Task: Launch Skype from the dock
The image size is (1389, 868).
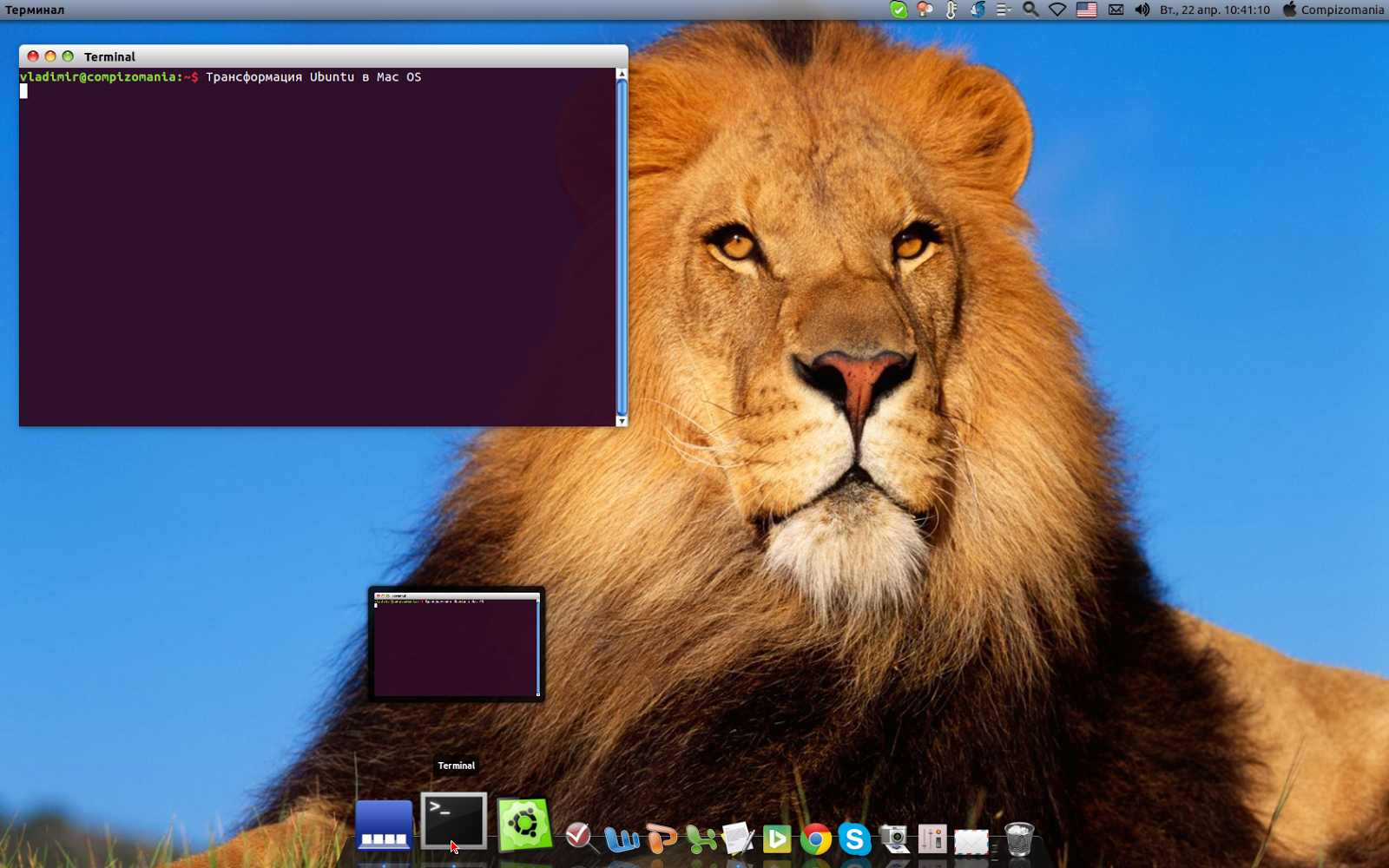Action: pyautogui.click(x=854, y=839)
